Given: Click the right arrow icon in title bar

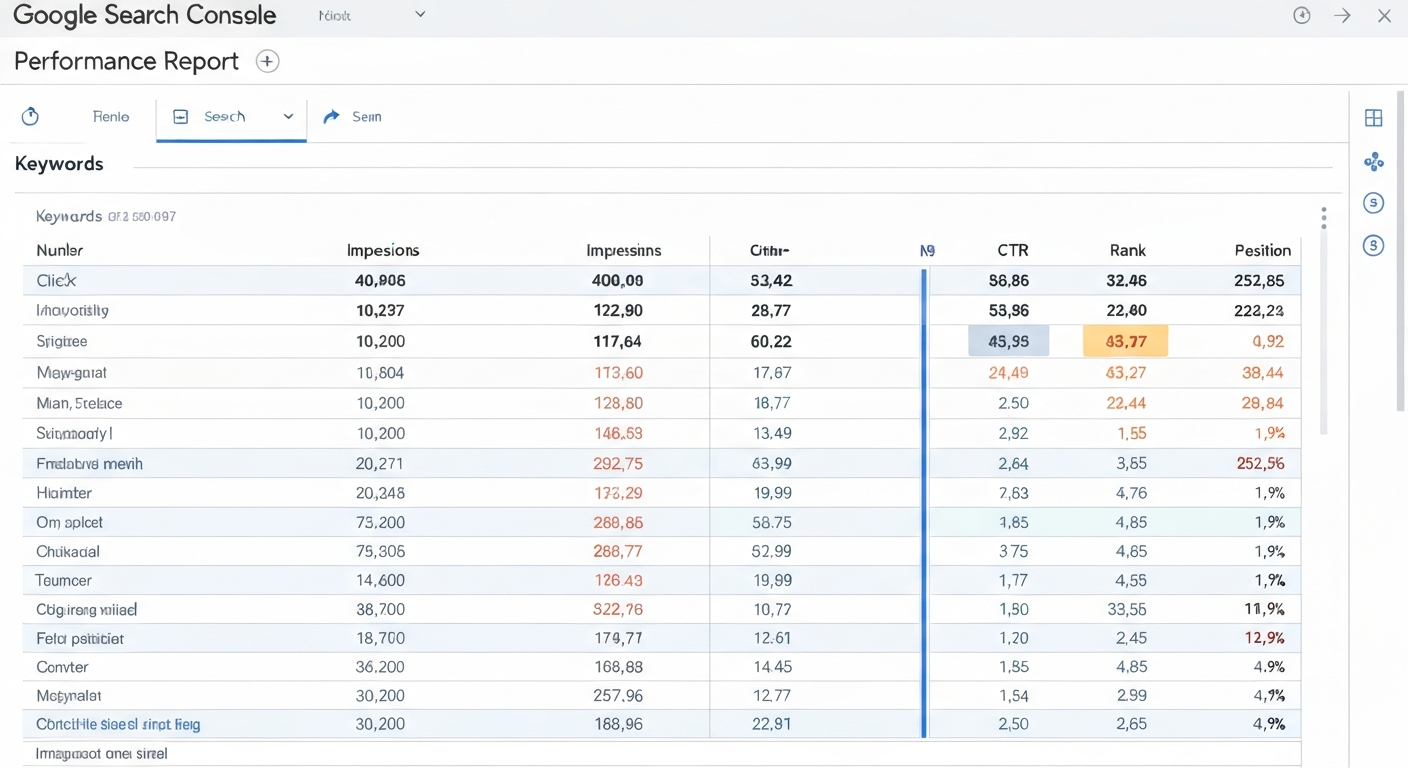Looking at the screenshot, I should point(1342,15).
